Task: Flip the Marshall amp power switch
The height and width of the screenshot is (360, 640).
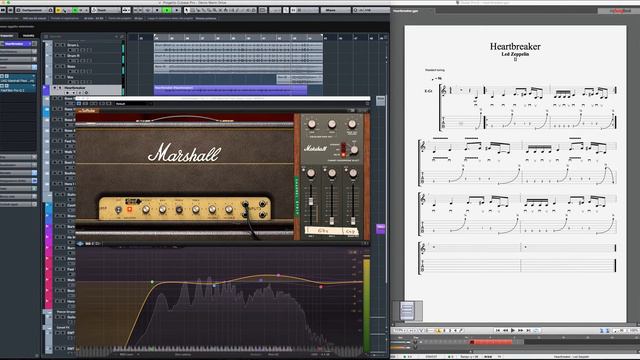Action: click(x=118, y=209)
